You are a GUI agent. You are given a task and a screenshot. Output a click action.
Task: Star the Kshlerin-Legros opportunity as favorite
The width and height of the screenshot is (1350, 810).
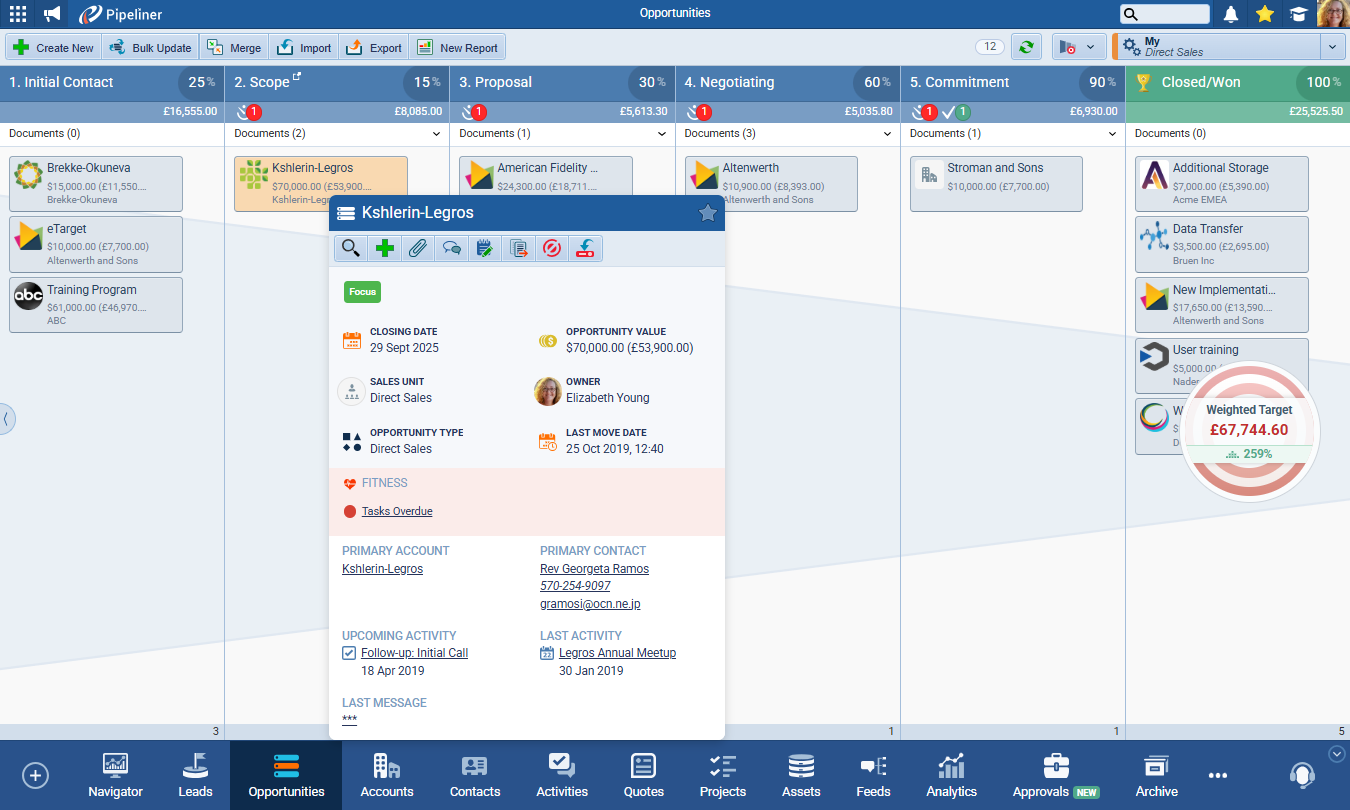[707, 213]
